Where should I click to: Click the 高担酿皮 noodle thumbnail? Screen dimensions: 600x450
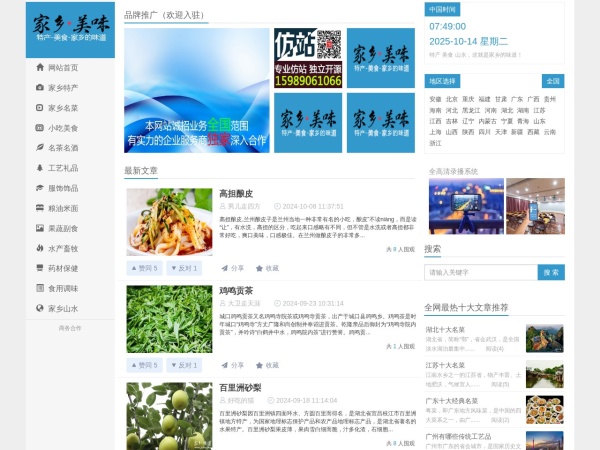click(x=169, y=222)
